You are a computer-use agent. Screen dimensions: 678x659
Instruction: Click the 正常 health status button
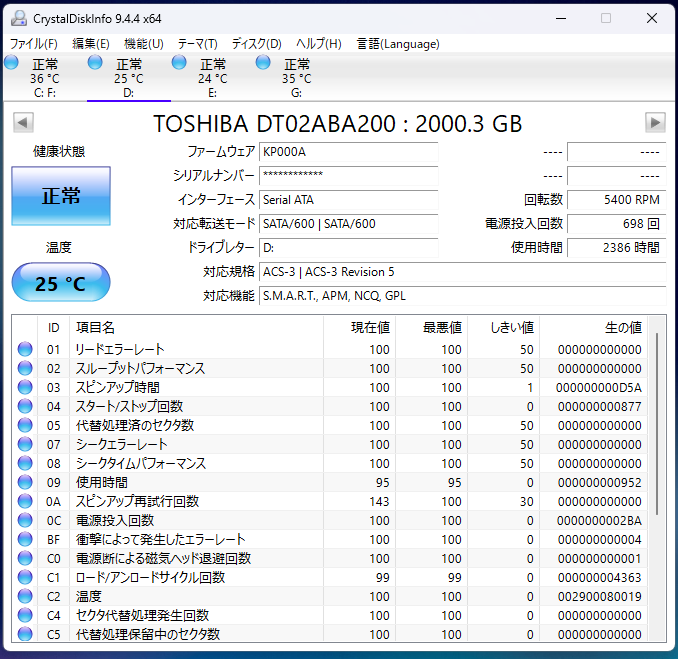coord(61,196)
